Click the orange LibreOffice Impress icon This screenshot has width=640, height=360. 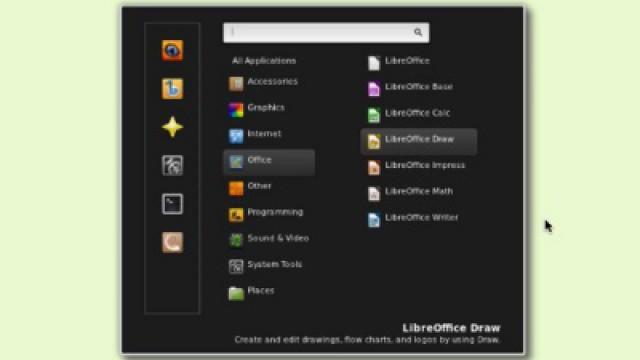(x=373, y=168)
